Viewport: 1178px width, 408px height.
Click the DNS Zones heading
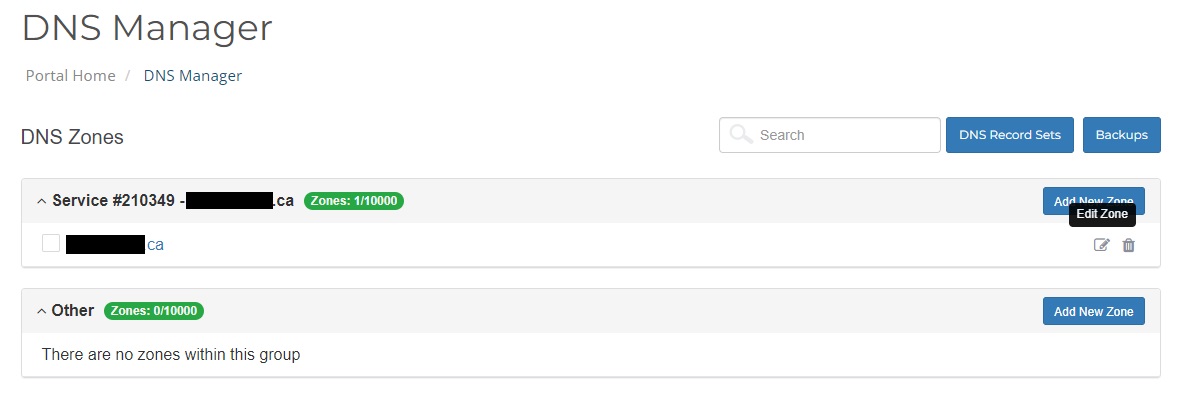click(x=72, y=137)
